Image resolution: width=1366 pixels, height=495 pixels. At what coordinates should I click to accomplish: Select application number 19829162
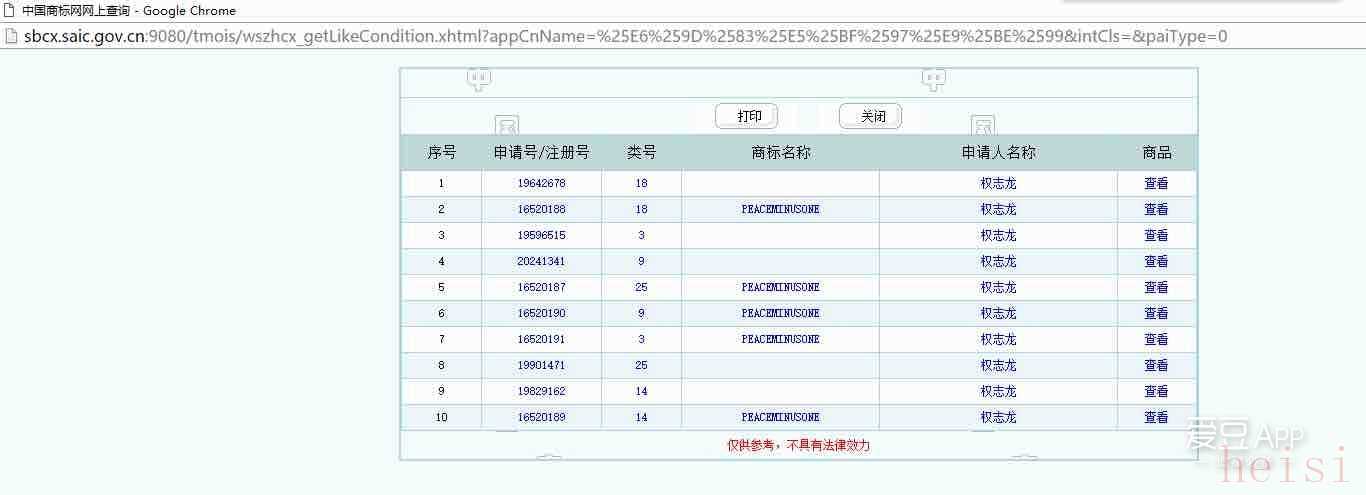(x=541, y=392)
